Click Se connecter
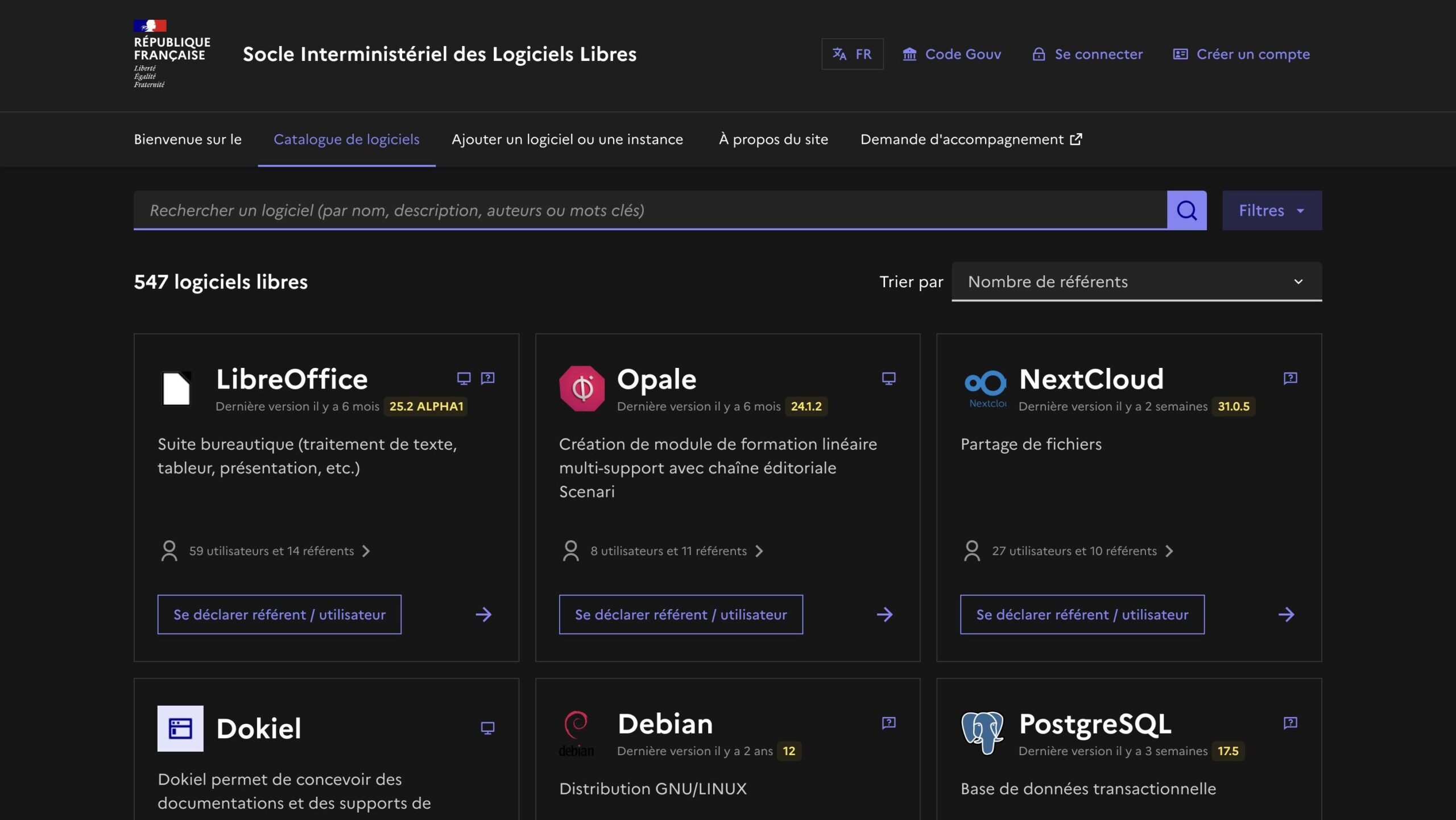This screenshot has height=820, width=1456. [1087, 54]
